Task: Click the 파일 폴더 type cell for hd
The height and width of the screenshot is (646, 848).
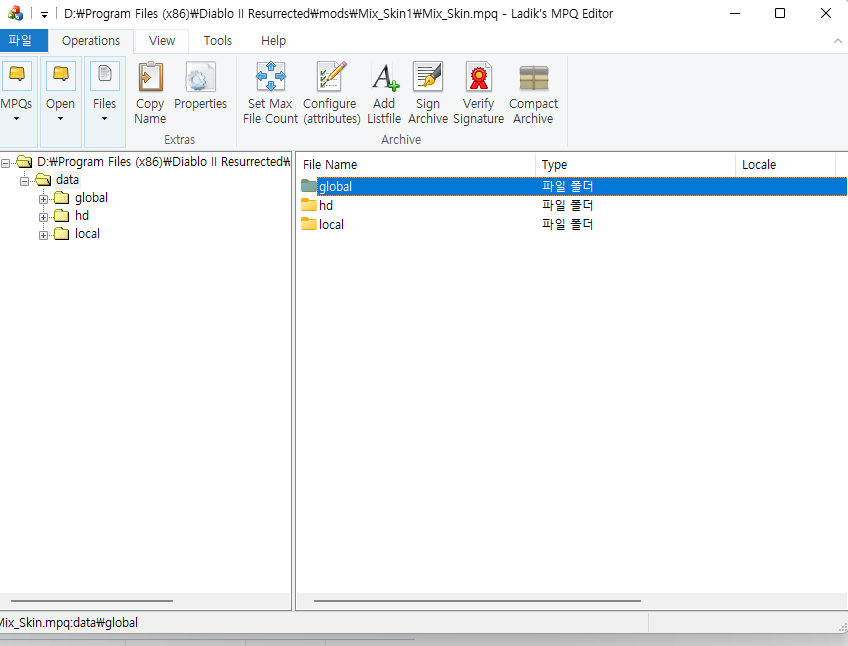Action: [x=567, y=205]
